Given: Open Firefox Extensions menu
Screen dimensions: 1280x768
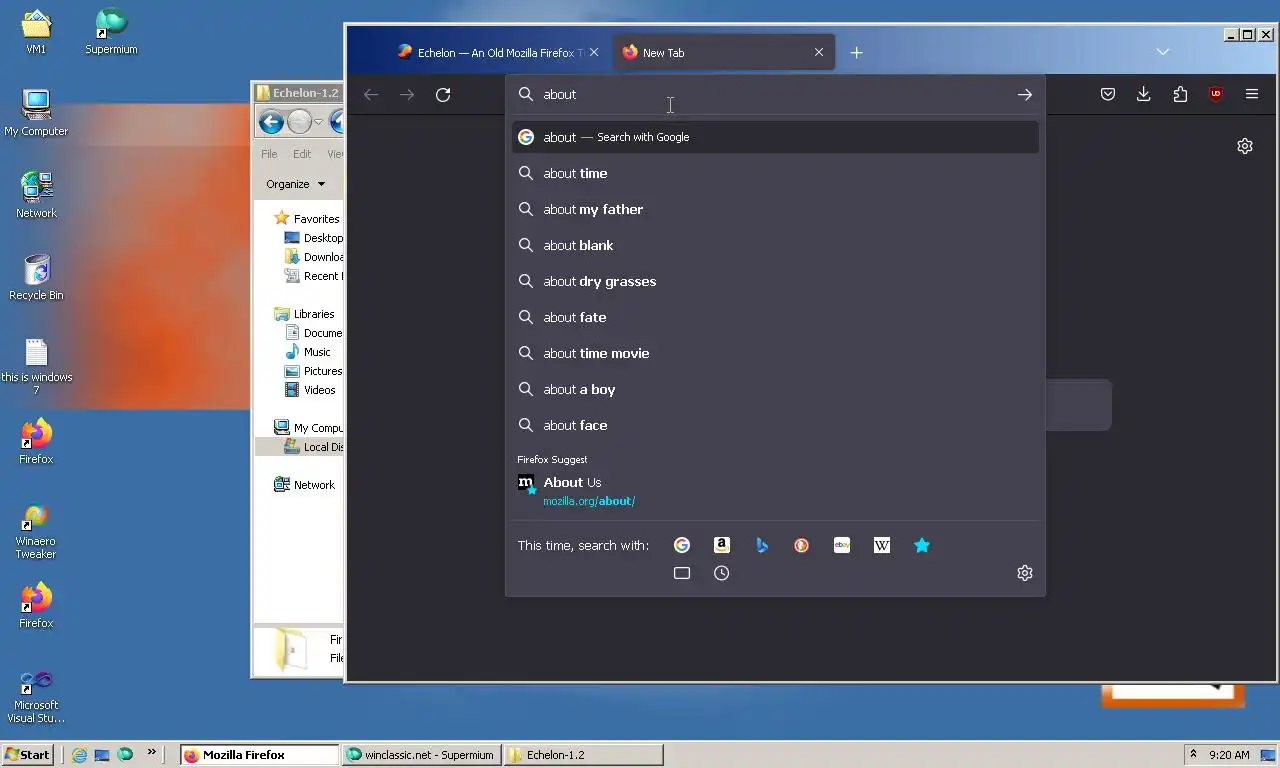Looking at the screenshot, I should click(1180, 94).
